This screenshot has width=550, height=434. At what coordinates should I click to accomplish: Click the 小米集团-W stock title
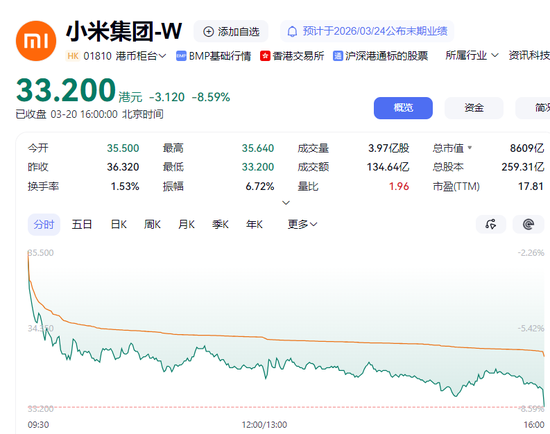[x=124, y=32]
